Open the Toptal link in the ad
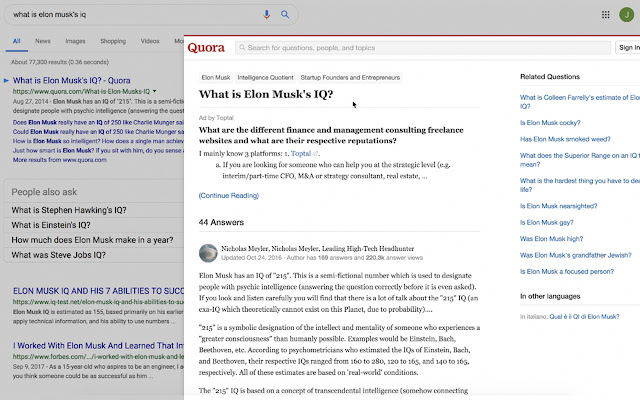This screenshot has height=400, width=640. pos(301,153)
